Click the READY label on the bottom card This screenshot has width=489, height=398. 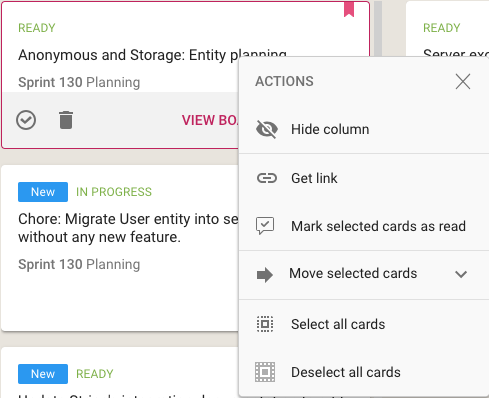(95, 374)
